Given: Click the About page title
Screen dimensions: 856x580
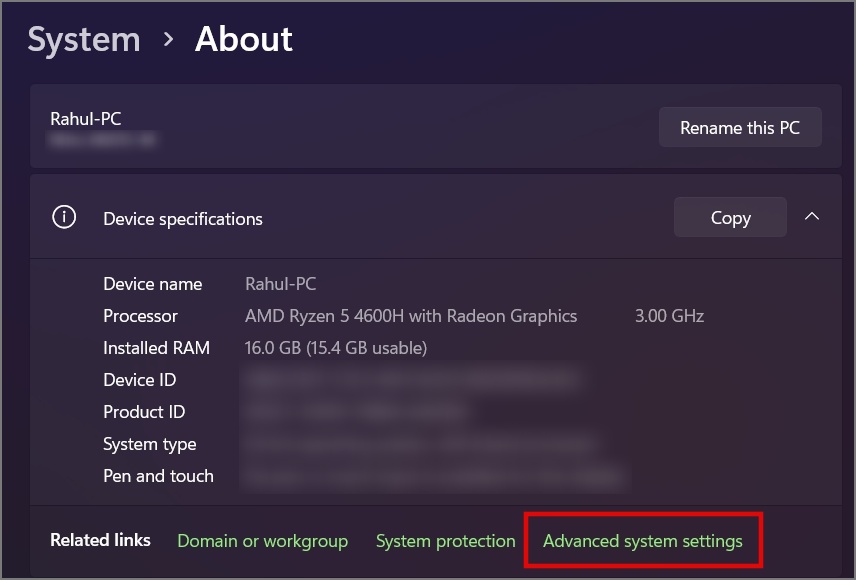Looking at the screenshot, I should 243,40.
